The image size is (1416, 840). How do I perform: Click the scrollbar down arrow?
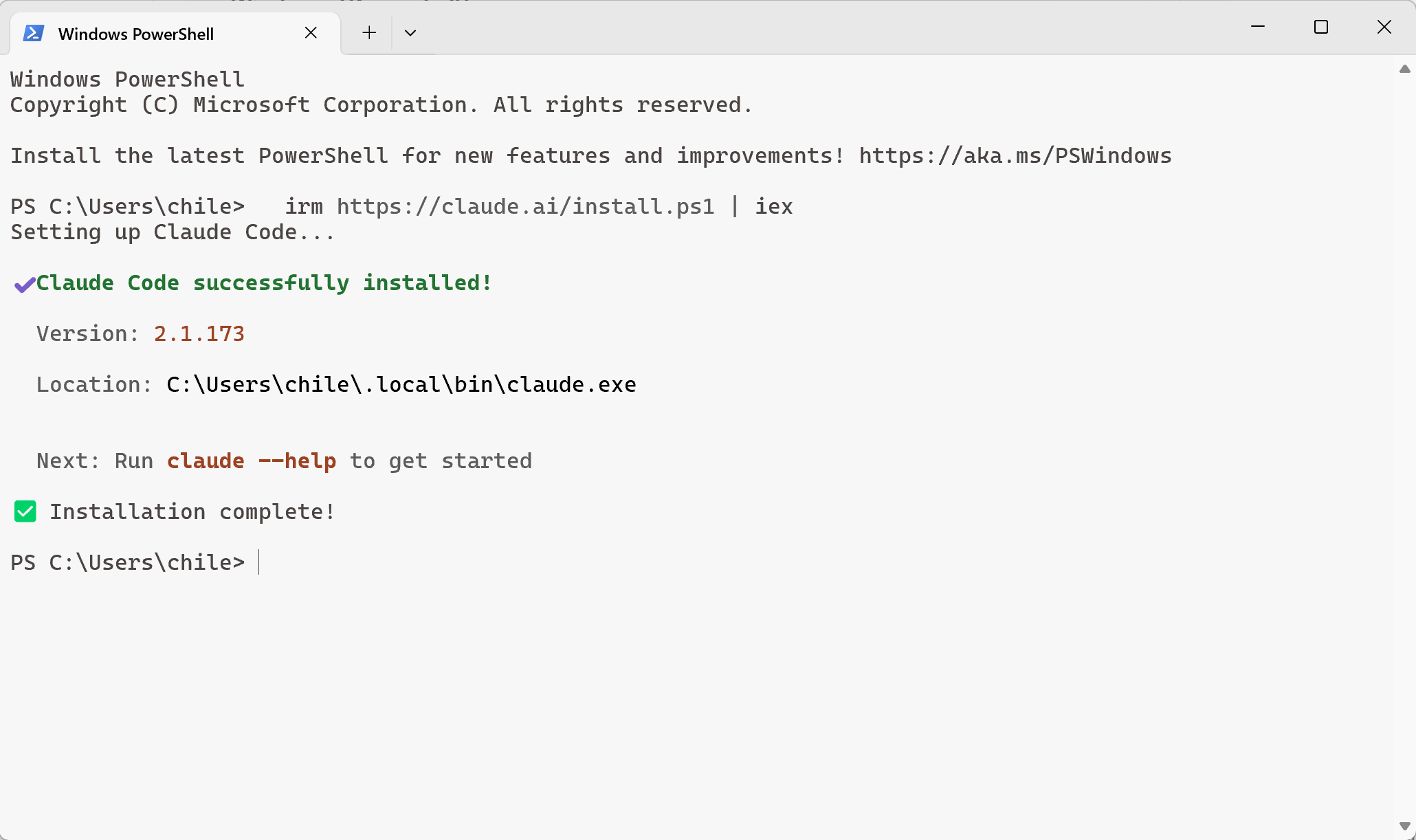[x=1405, y=826]
